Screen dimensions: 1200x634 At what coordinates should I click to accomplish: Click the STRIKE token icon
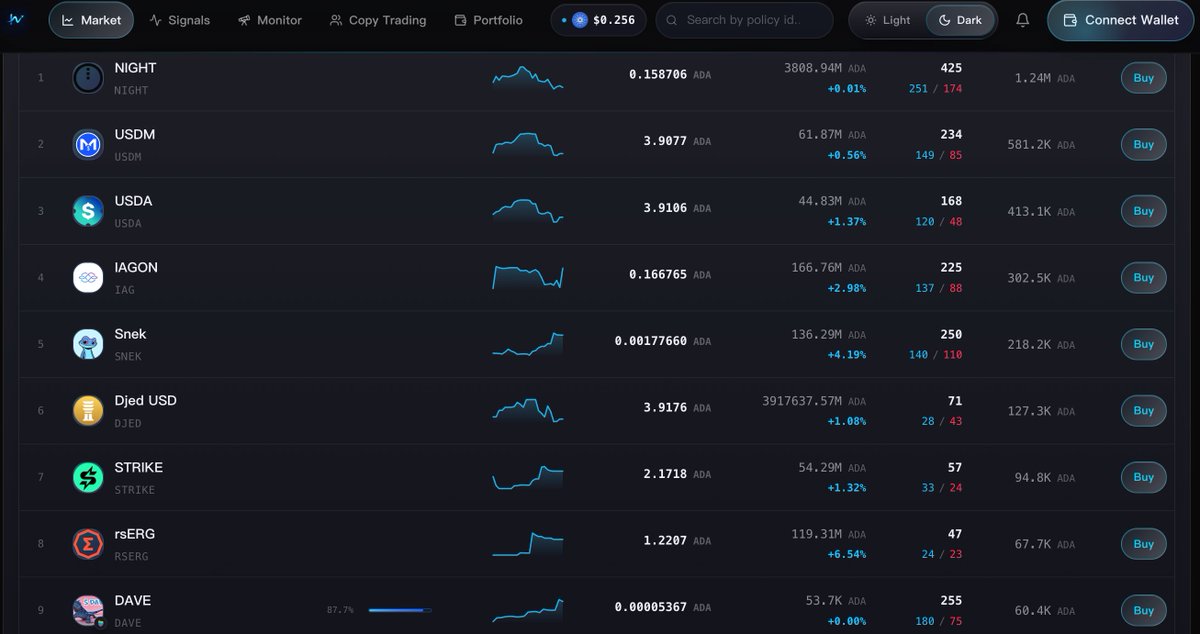pyautogui.click(x=88, y=477)
